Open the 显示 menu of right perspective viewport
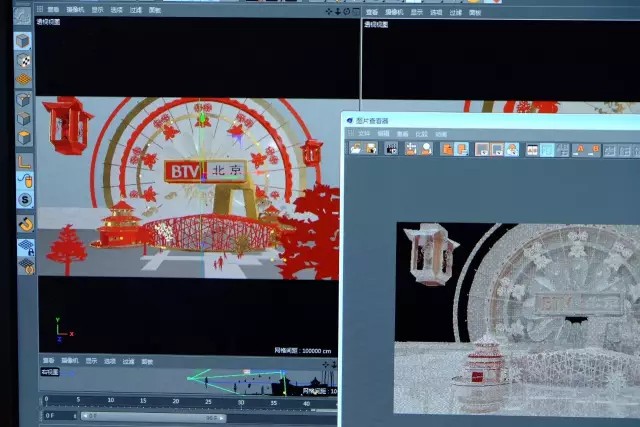 pos(417,12)
